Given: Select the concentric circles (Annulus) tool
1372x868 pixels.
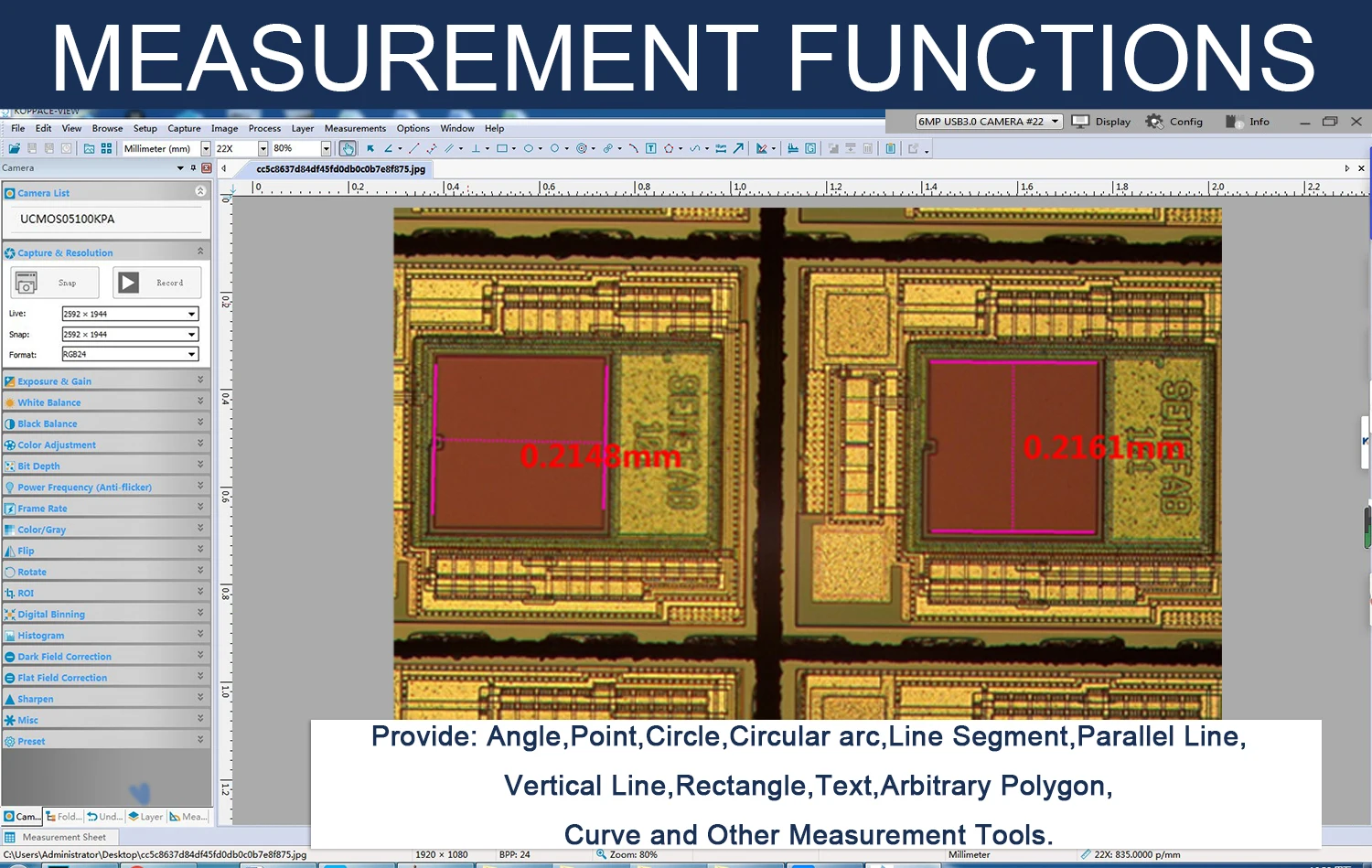Looking at the screenshot, I should (581, 148).
